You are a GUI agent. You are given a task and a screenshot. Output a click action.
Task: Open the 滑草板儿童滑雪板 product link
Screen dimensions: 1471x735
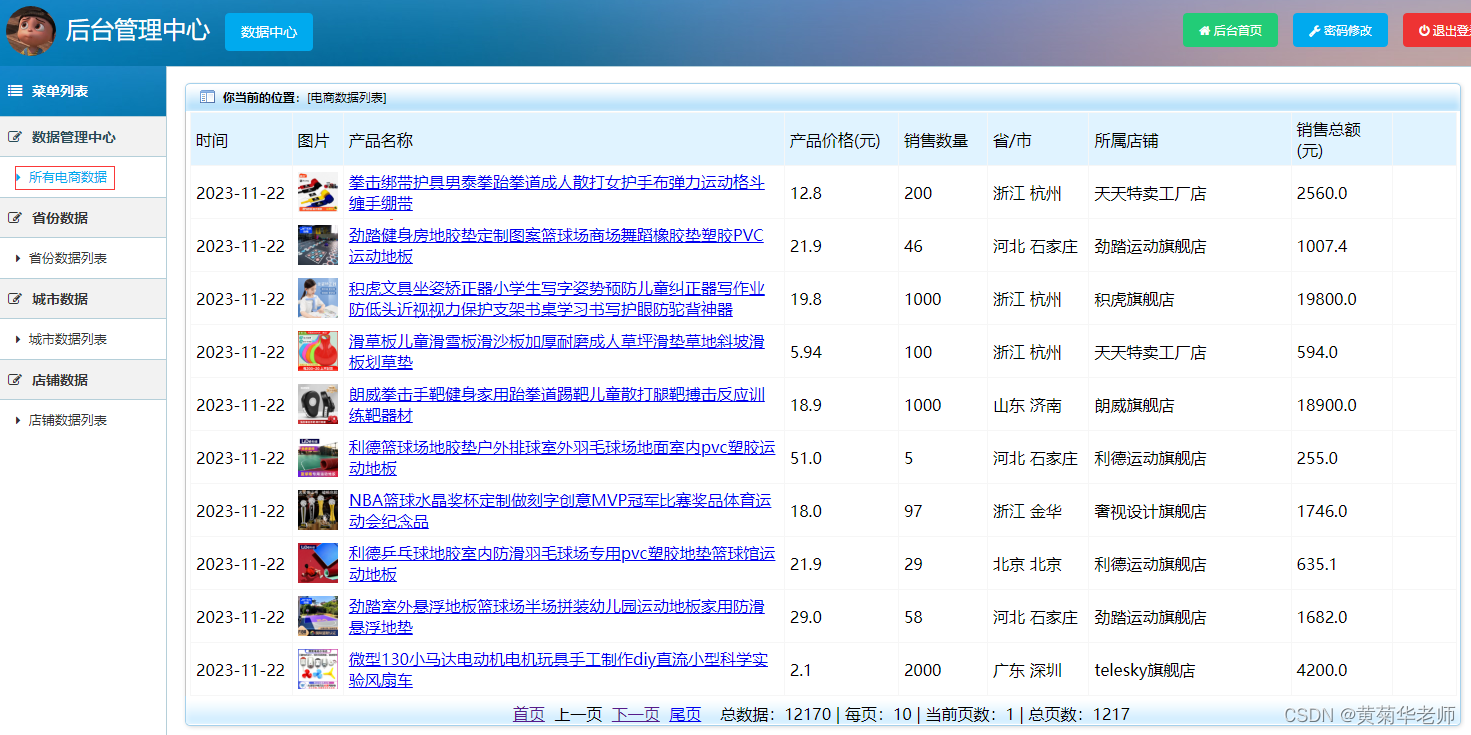(x=556, y=352)
